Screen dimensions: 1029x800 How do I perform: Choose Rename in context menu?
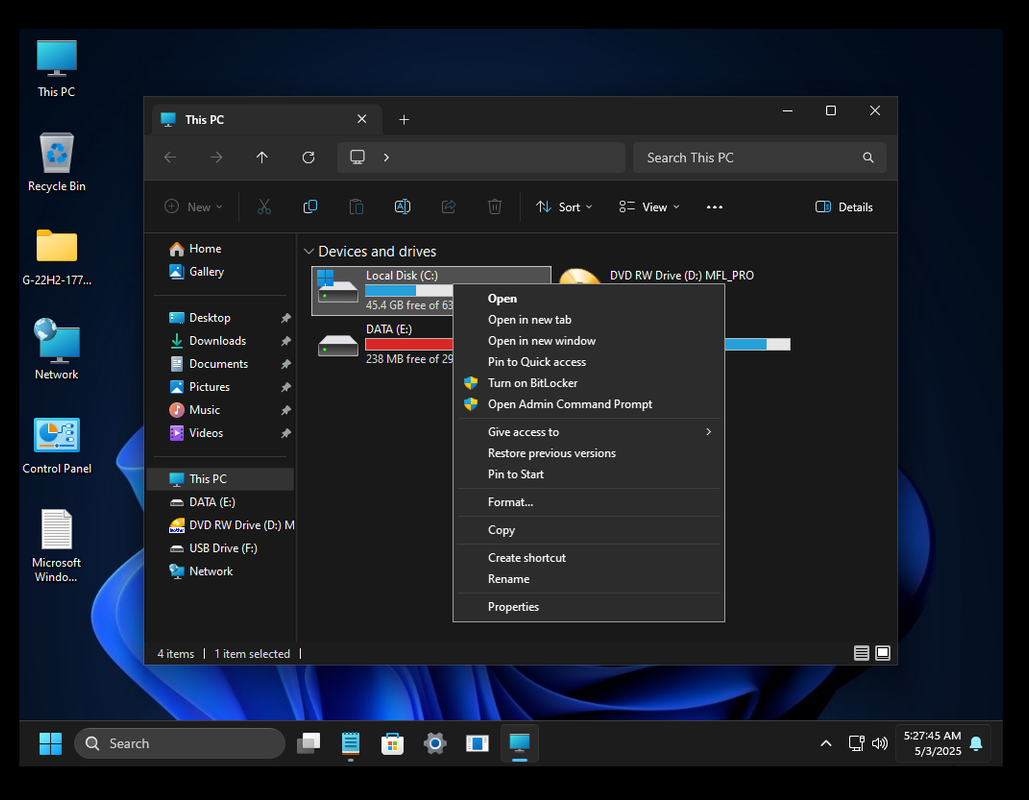tap(589, 579)
